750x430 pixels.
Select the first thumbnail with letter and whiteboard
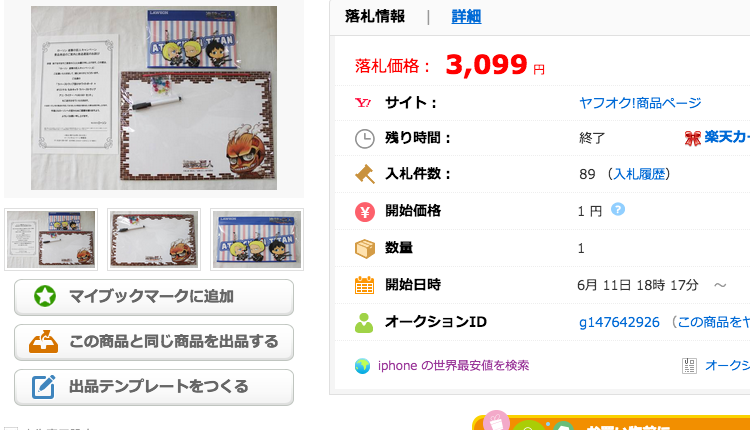coord(51,239)
